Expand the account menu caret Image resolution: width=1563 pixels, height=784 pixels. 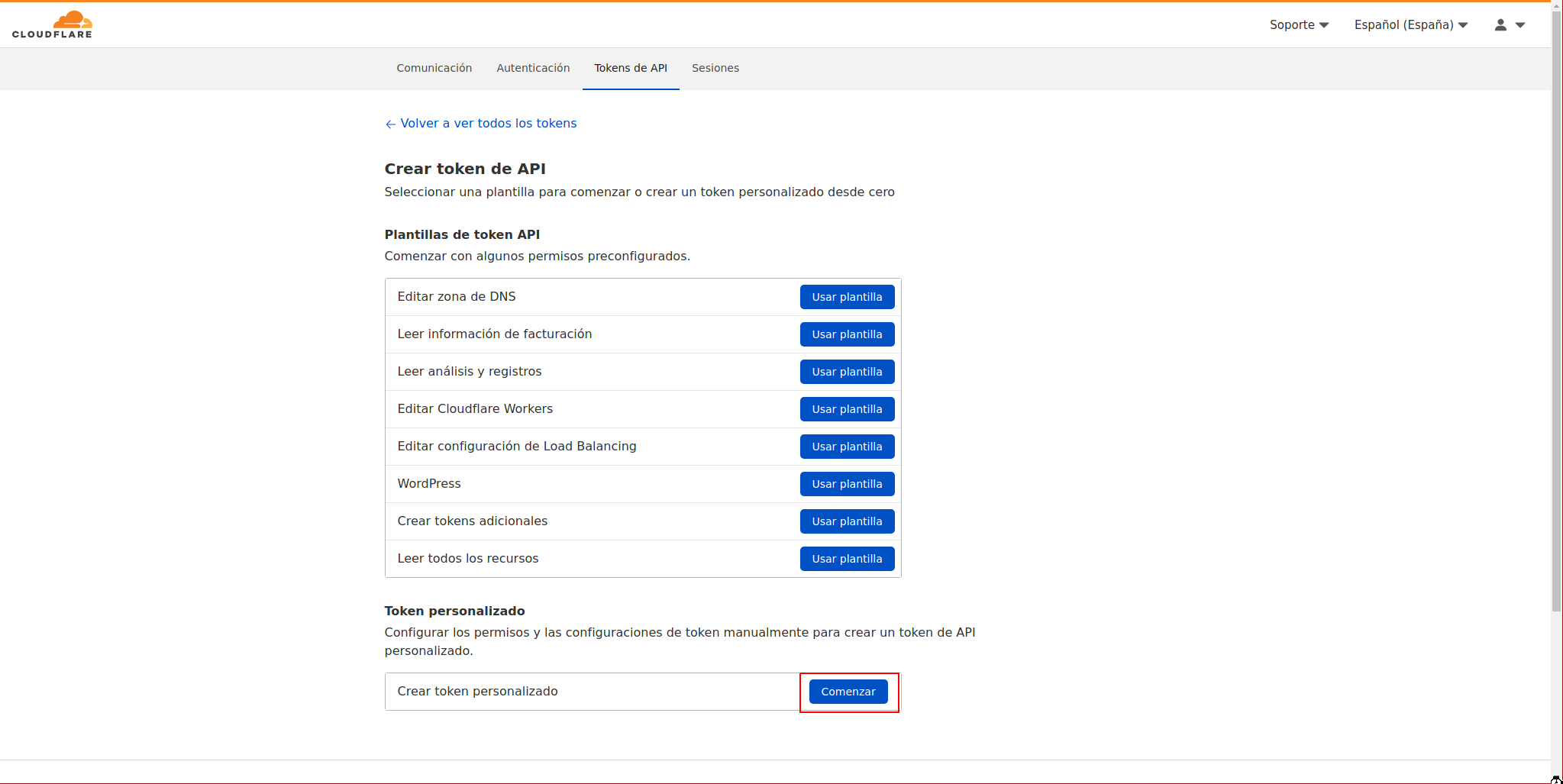pos(1520,25)
